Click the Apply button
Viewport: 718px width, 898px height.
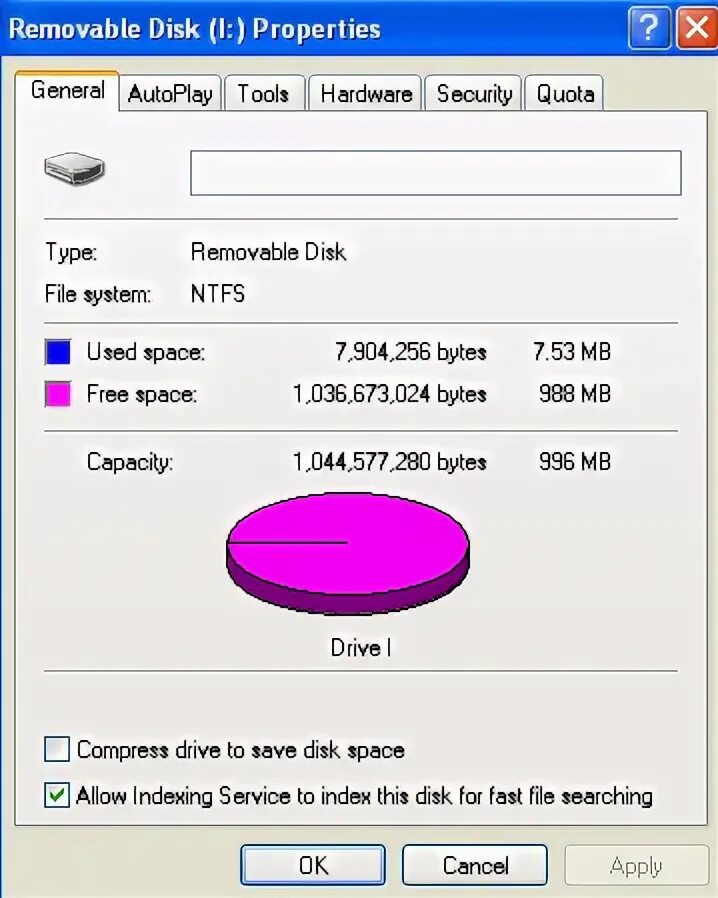(636, 865)
